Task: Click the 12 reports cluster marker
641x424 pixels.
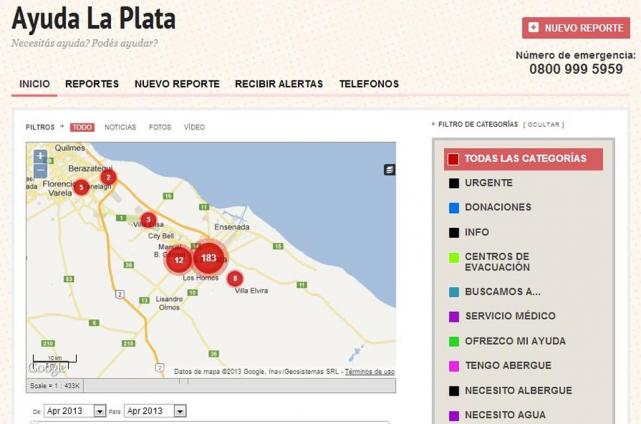Action: 179,260
